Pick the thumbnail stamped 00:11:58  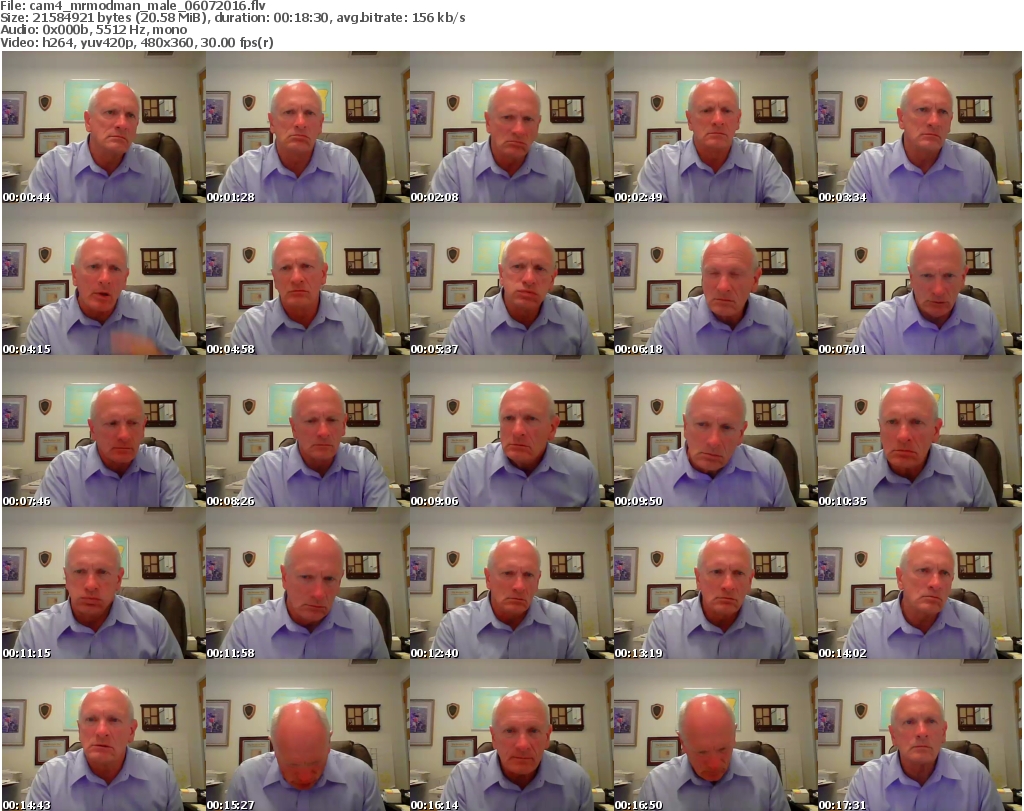(x=308, y=583)
